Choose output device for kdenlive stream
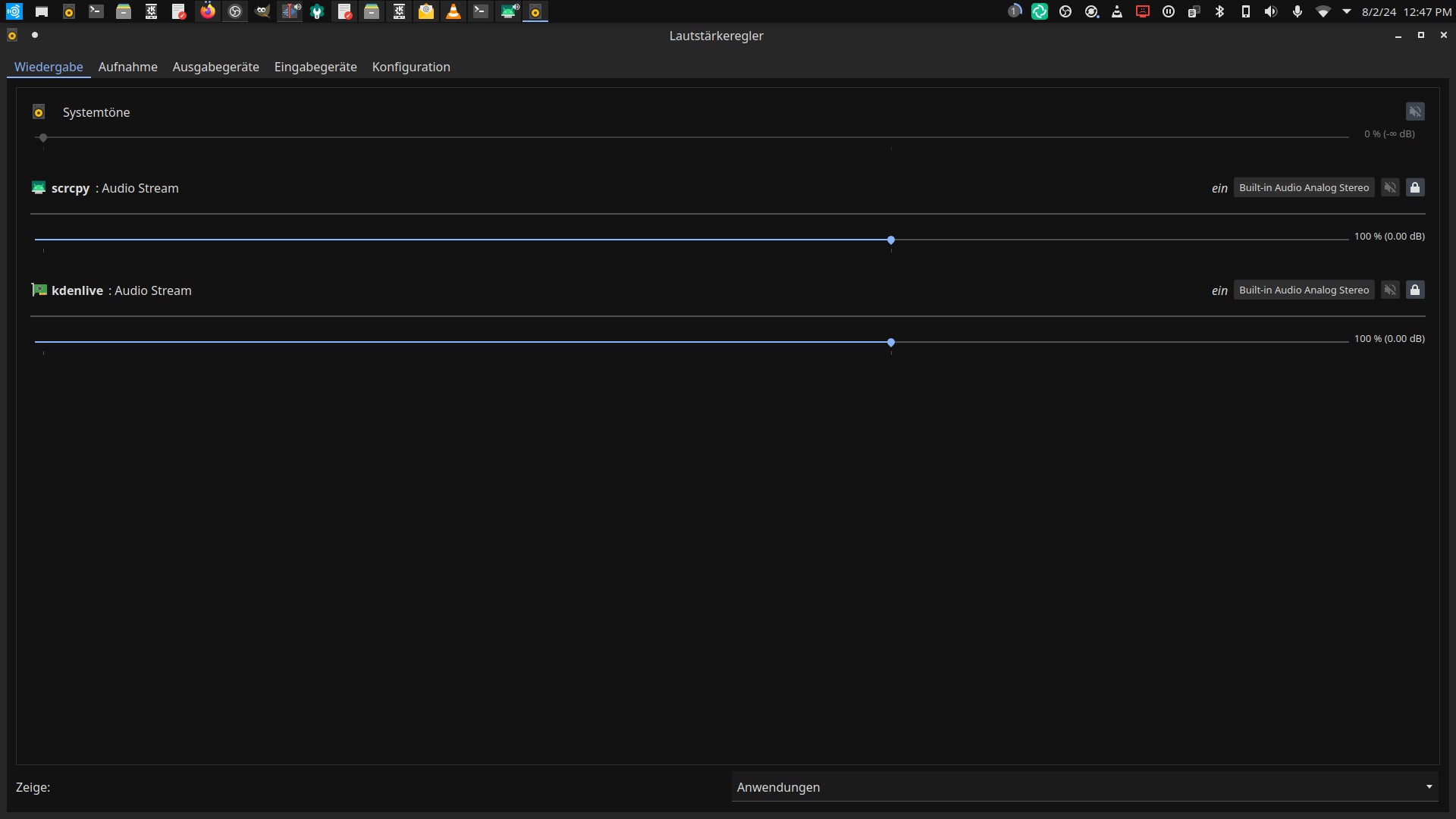Viewport: 1456px width, 819px height. [x=1304, y=290]
